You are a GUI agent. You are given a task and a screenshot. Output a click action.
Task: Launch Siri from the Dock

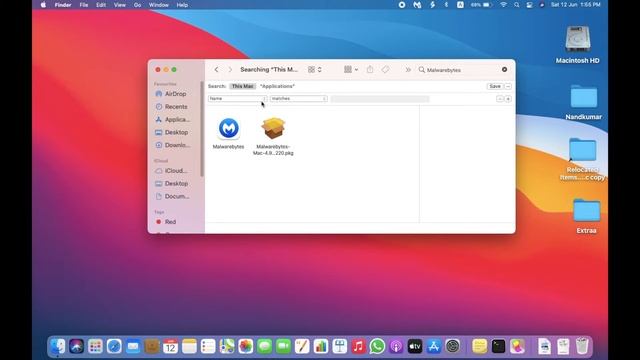[x=76, y=347]
